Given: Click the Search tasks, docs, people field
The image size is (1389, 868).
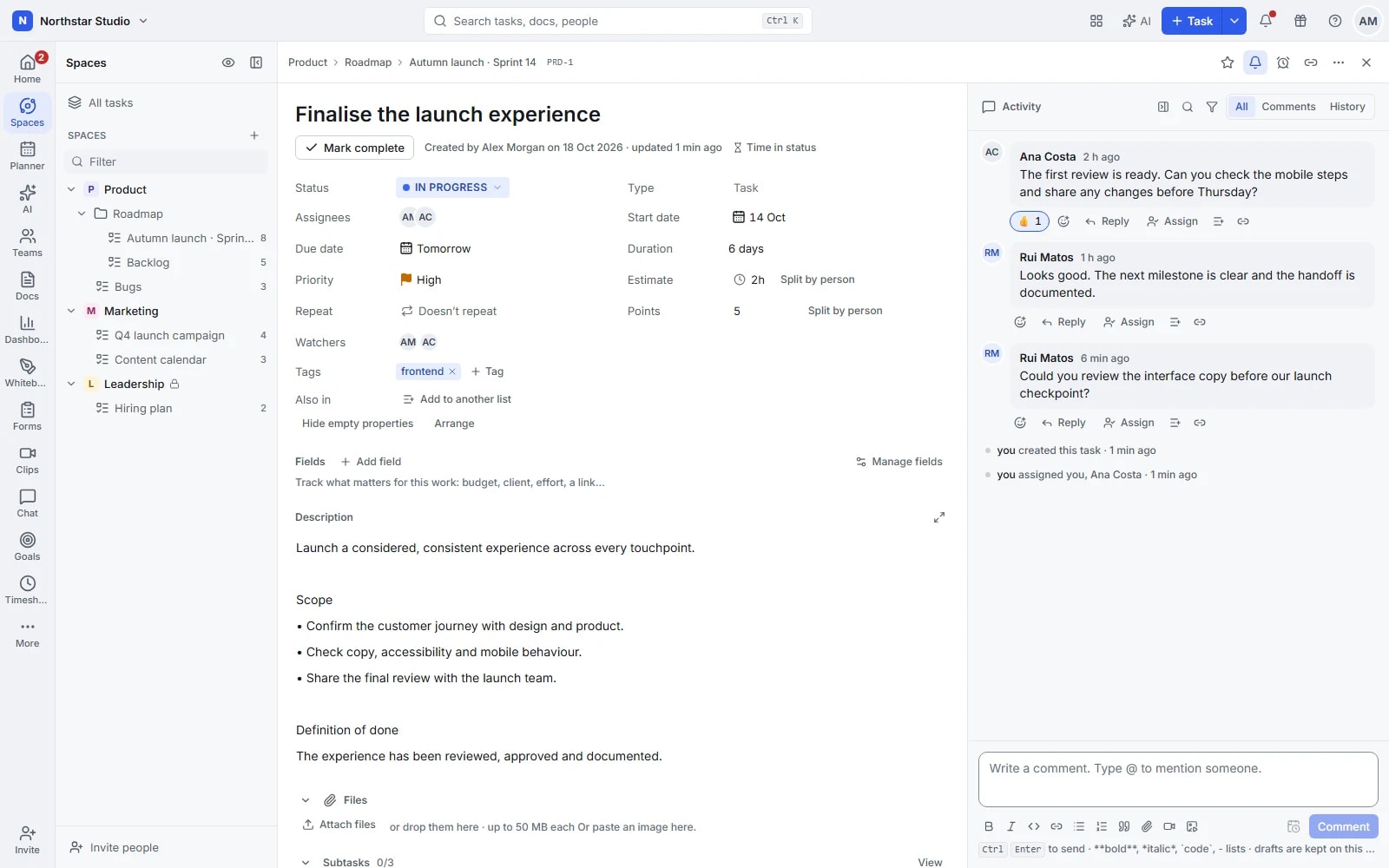Looking at the screenshot, I should (617, 21).
